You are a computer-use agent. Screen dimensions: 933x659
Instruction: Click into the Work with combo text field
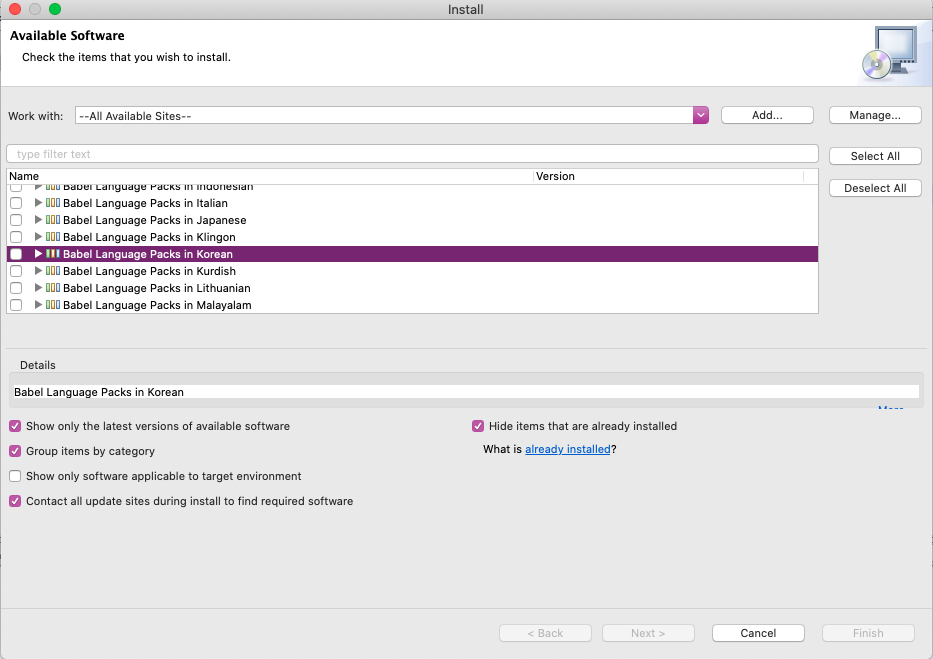tap(384, 115)
